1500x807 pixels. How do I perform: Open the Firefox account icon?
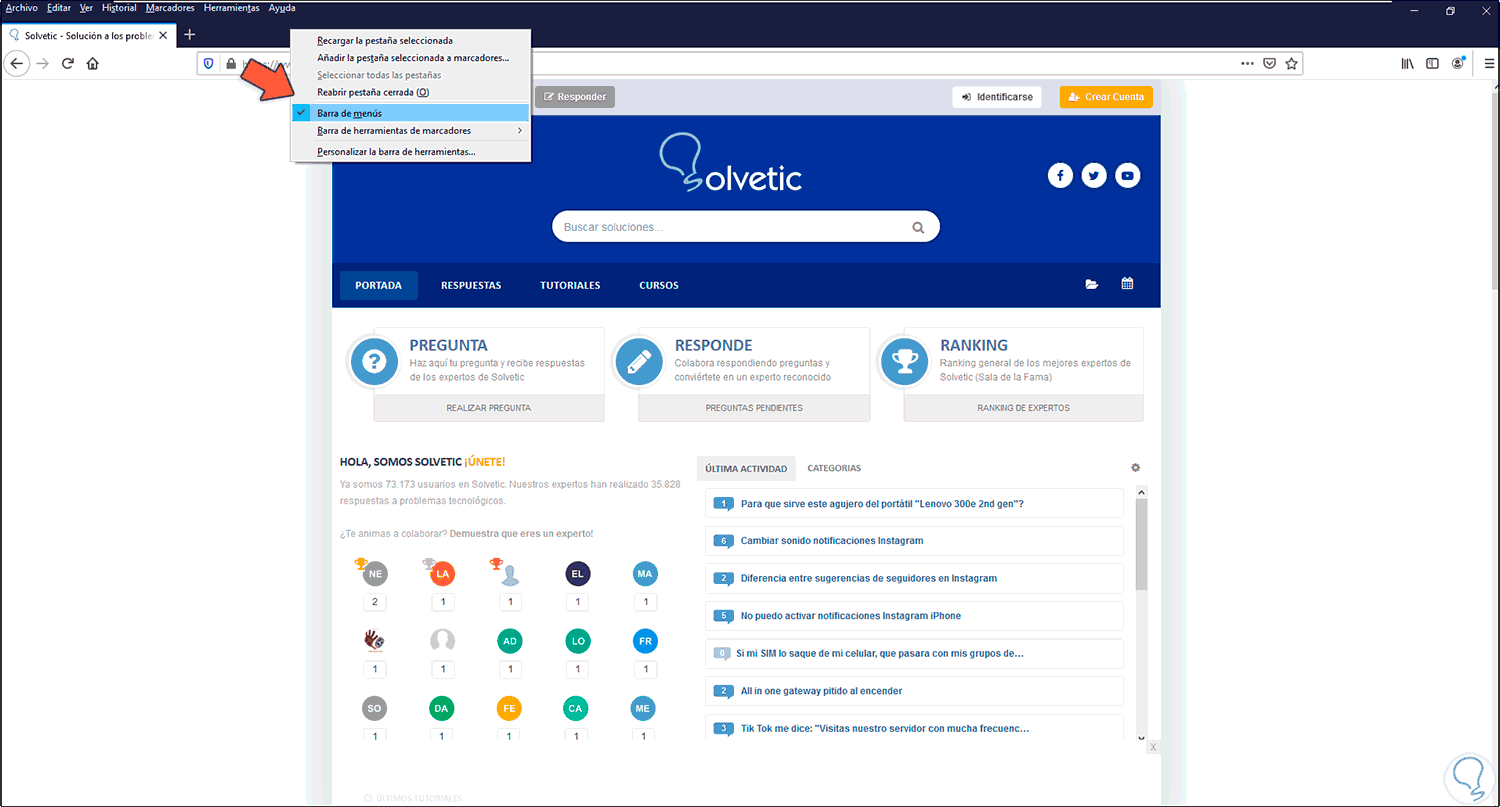click(1458, 63)
